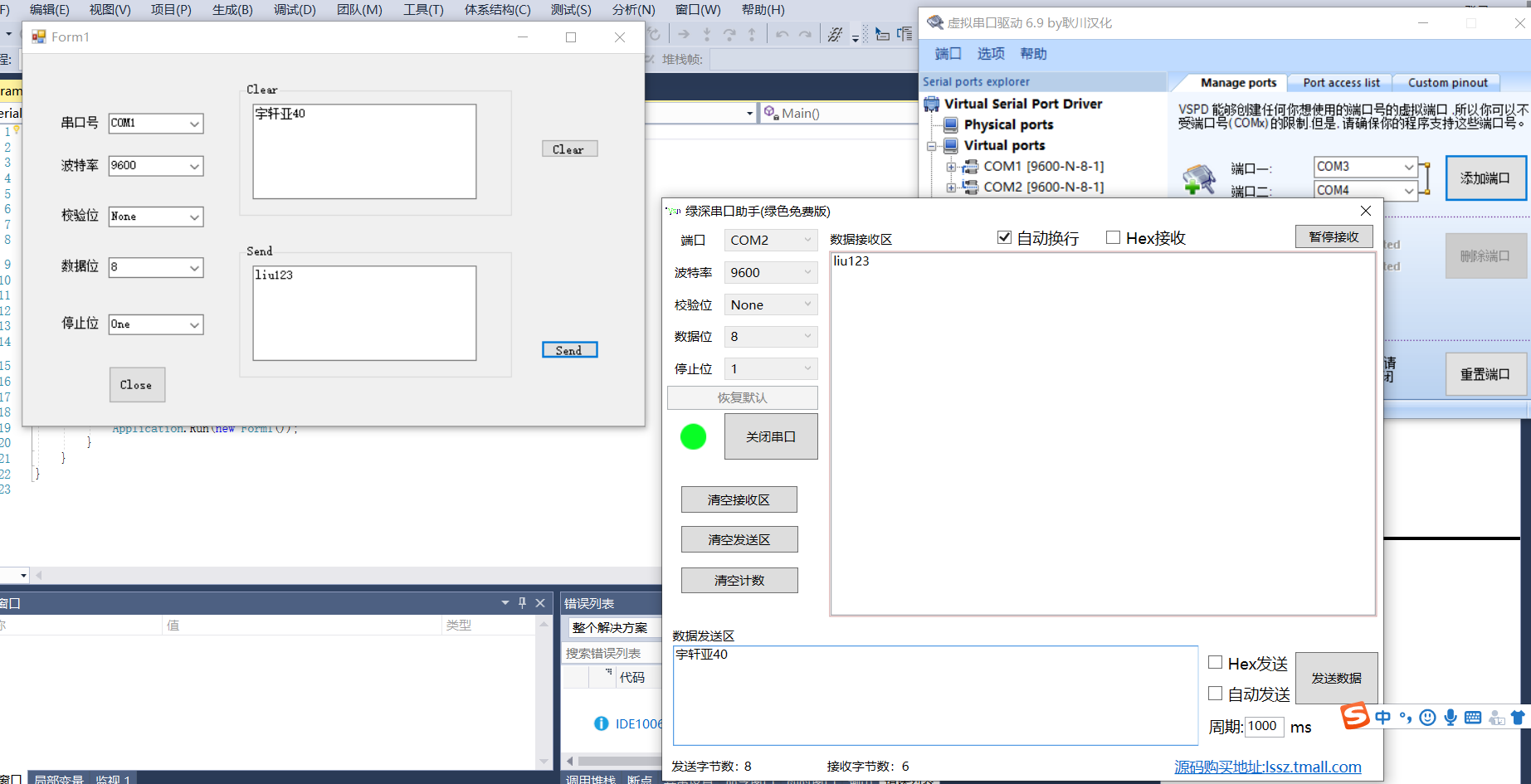Uncheck the 自动换行 checkbox
Viewport: 1531px width, 784px height.
tap(1004, 237)
